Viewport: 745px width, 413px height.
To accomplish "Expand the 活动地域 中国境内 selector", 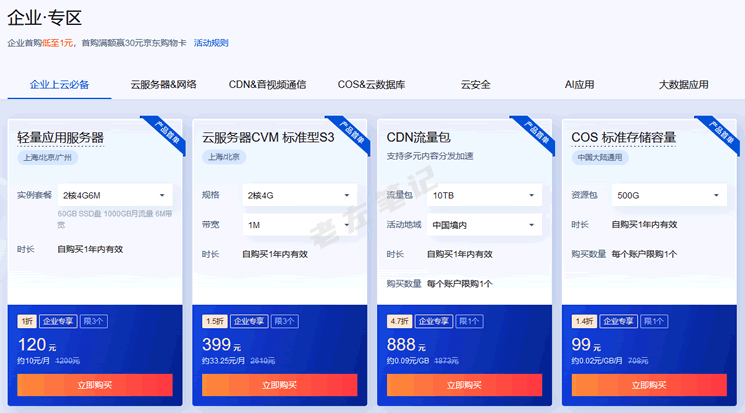I will click(484, 225).
